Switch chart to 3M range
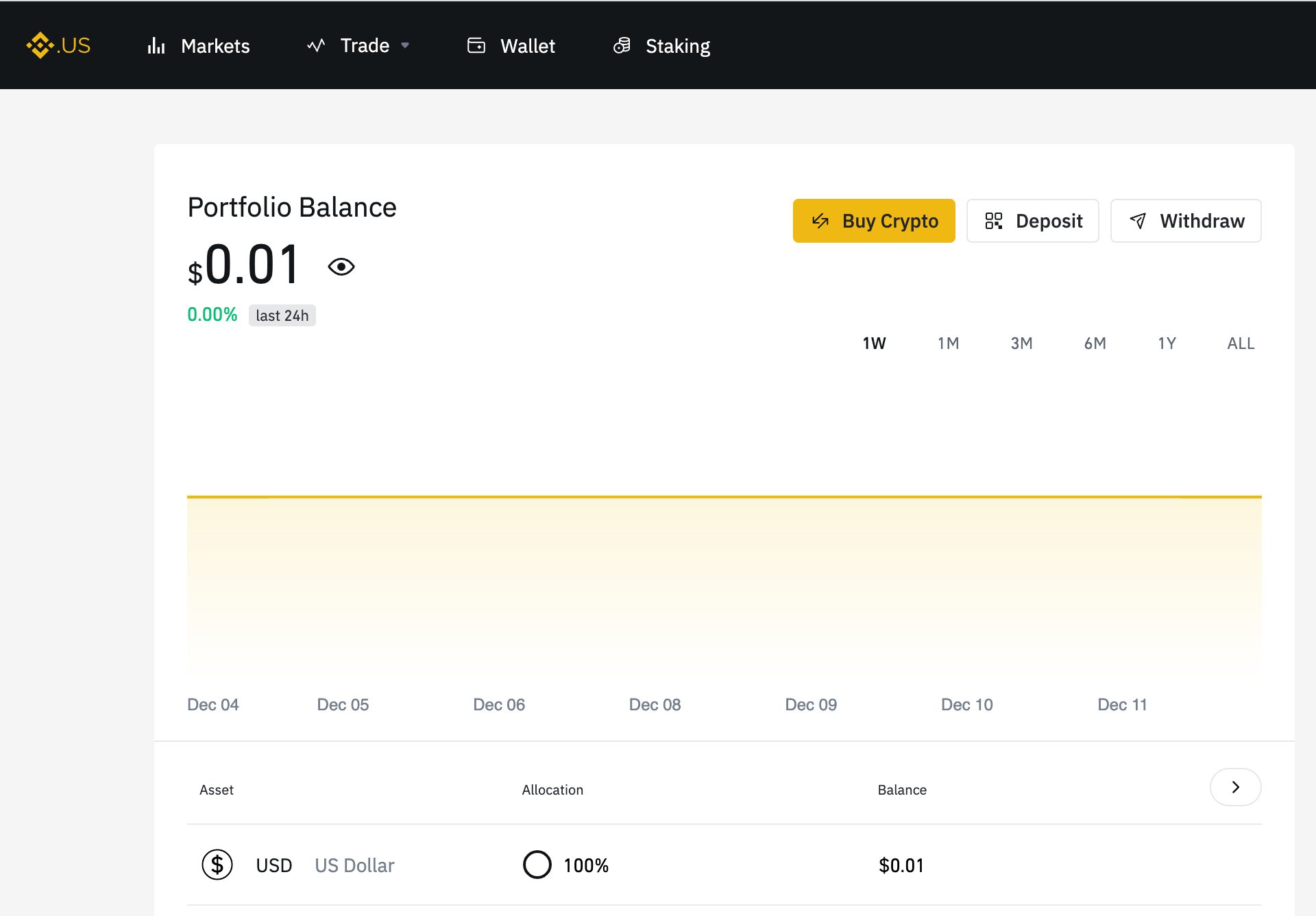Viewport: 1316px width, 916px height. point(1021,343)
